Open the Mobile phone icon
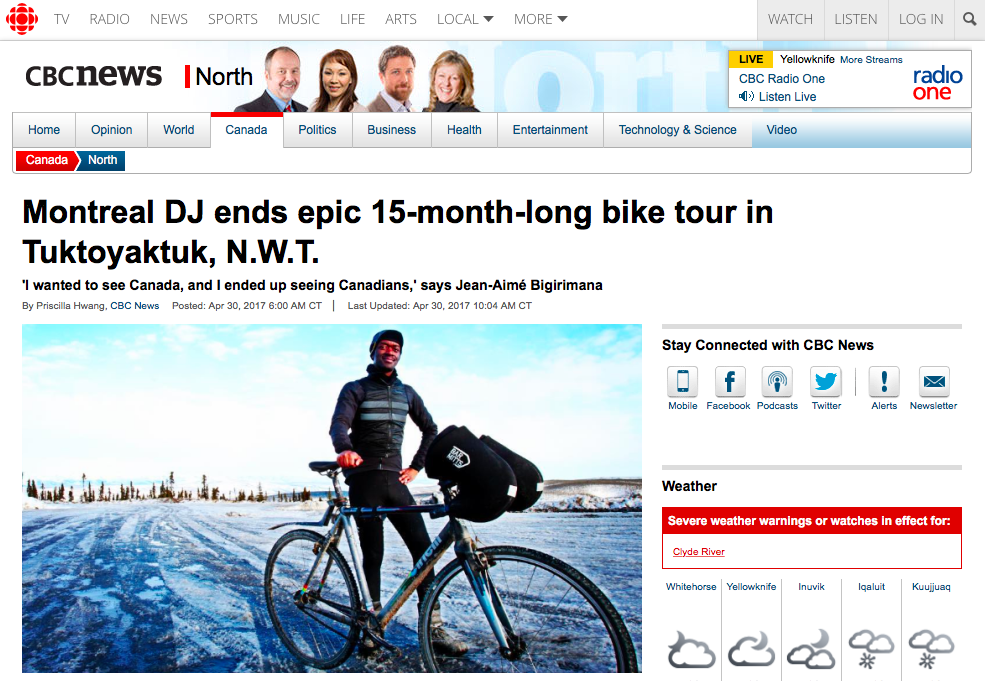 click(x=683, y=381)
